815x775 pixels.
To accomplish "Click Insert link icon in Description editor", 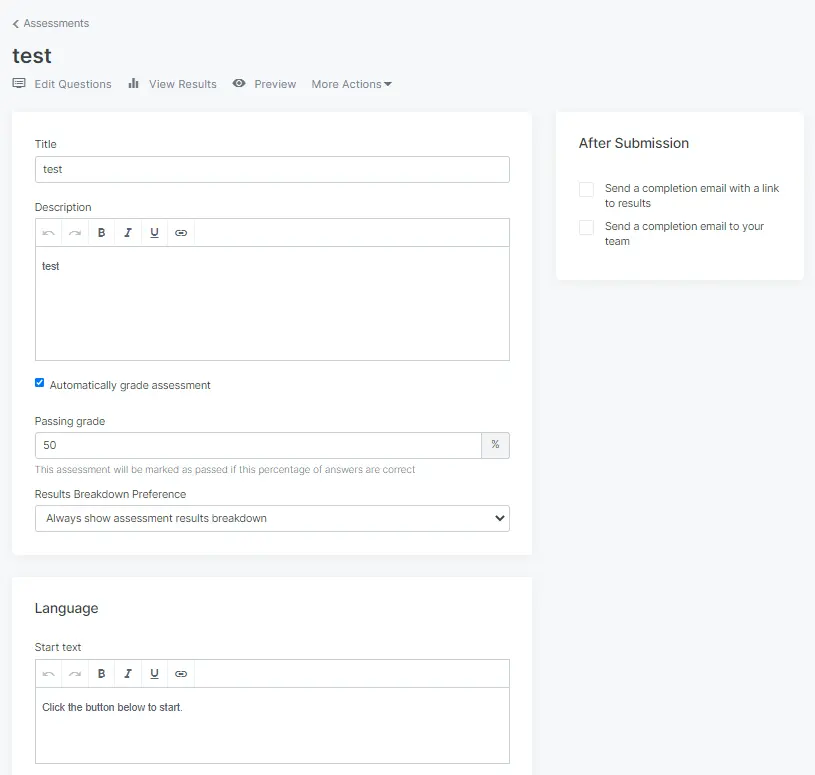I will [181, 233].
